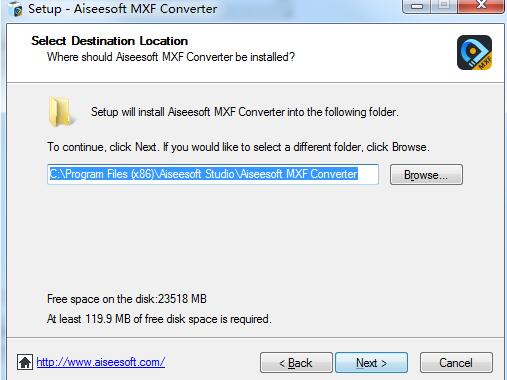Click inside the installation path field
This screenshot has height=380, width=507.
point(213,174)
